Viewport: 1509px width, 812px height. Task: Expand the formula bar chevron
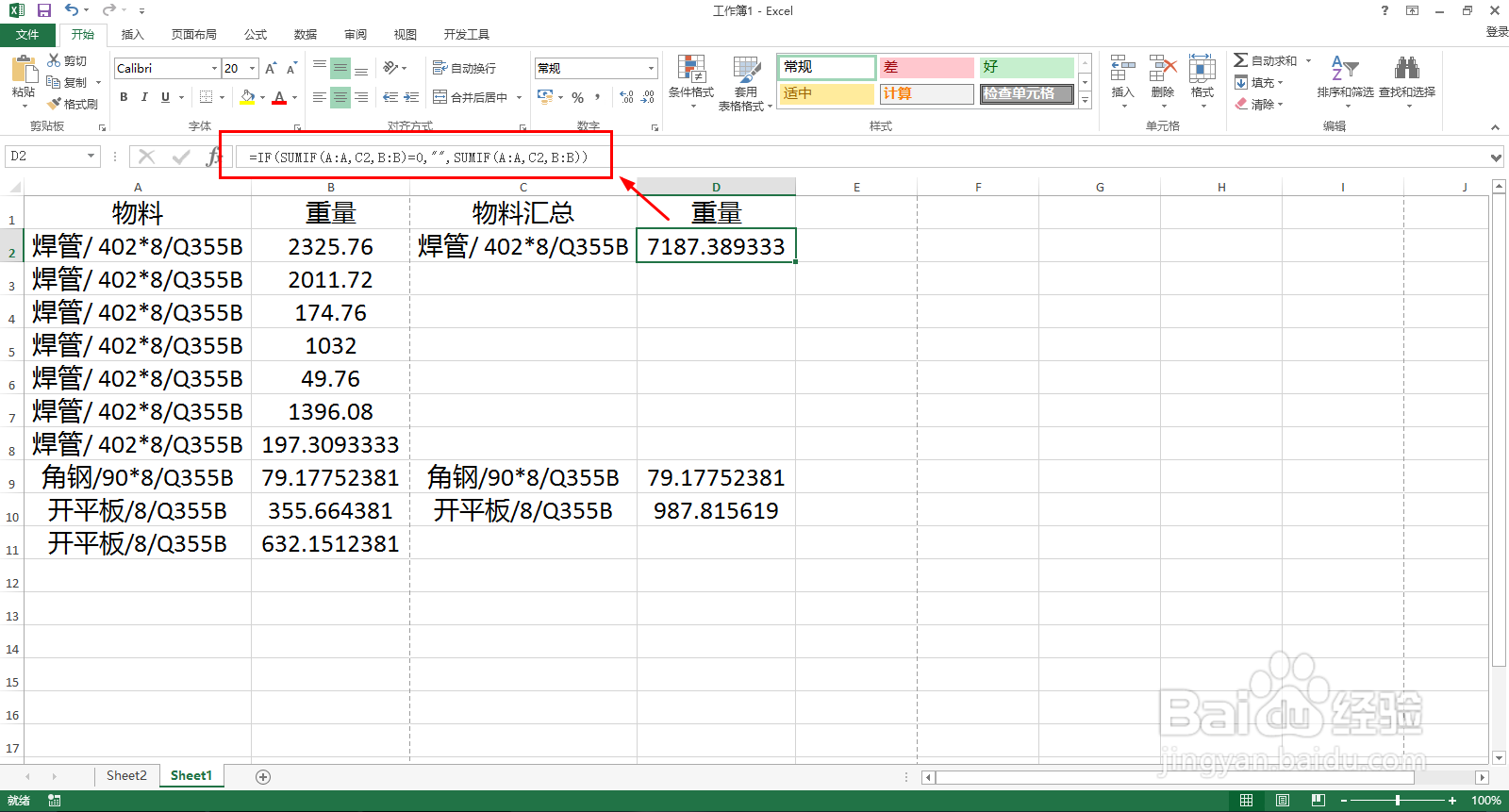coord(1496,157)
